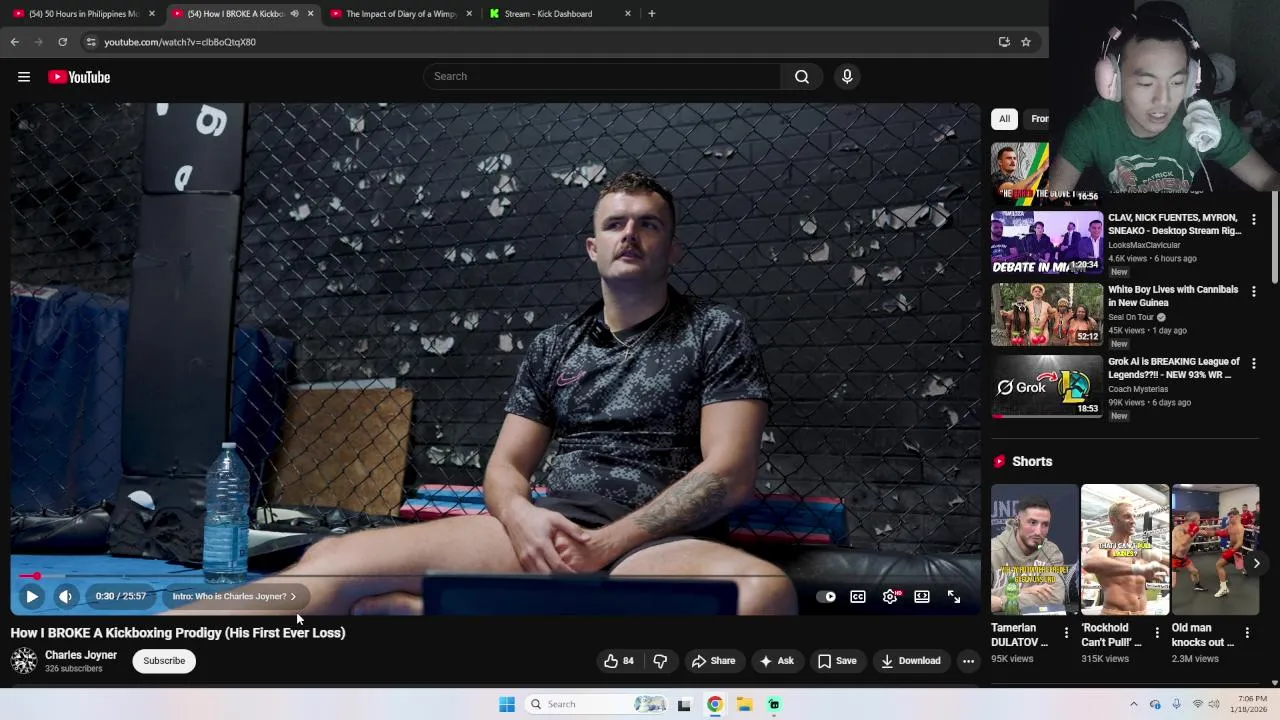Click the Coach Mysterias channel name

click(x=1138, y=389)
